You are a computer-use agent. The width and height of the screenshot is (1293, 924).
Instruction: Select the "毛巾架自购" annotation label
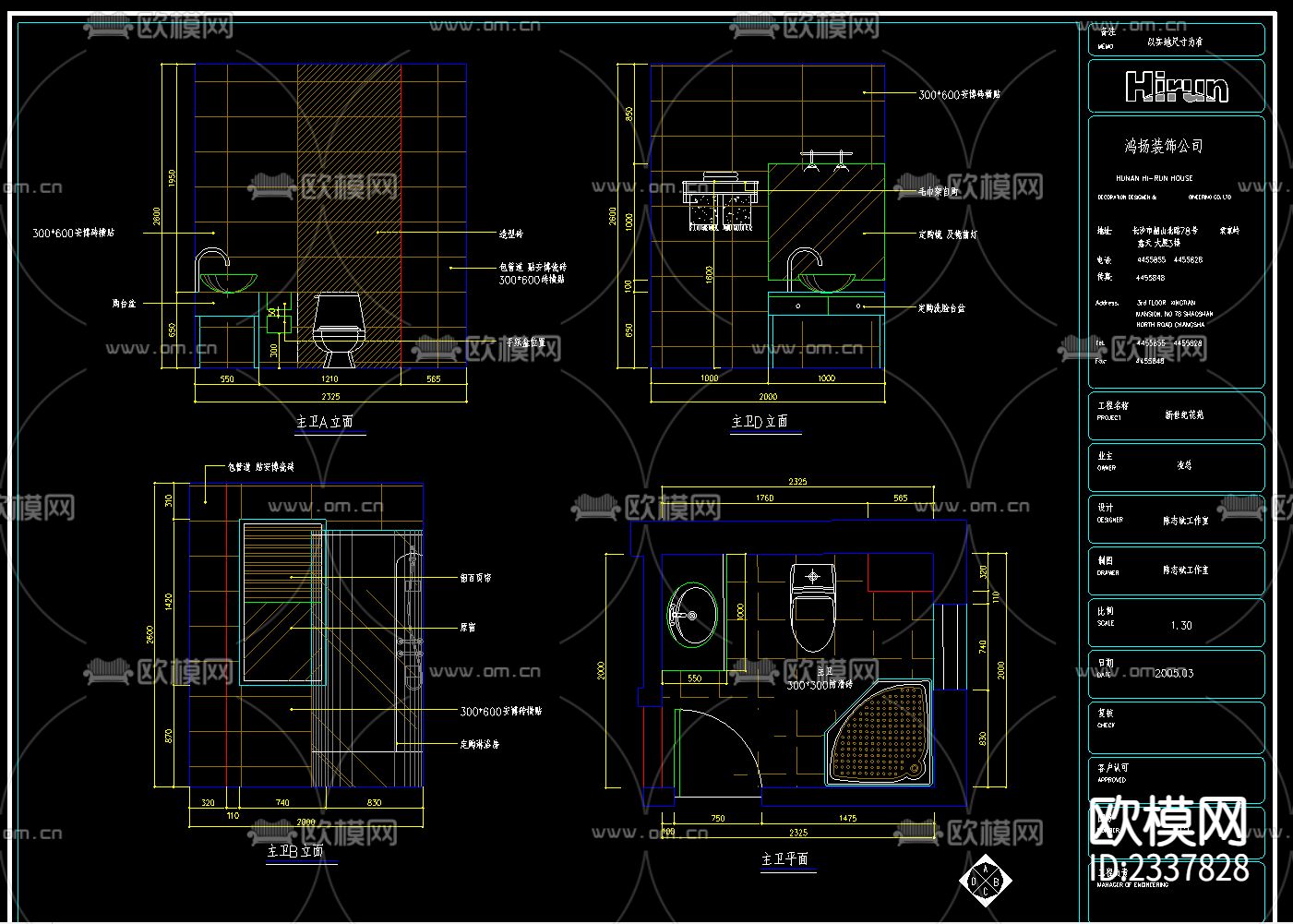click(939, 192)
